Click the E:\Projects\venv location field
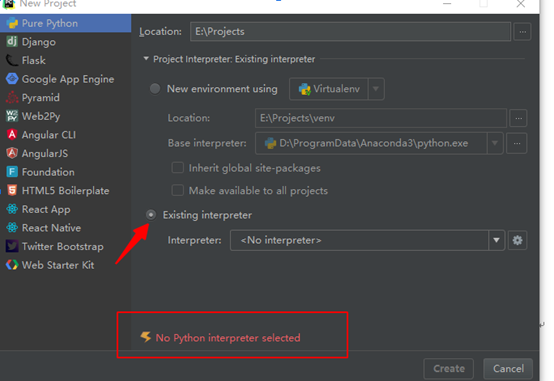 [381, 118]
